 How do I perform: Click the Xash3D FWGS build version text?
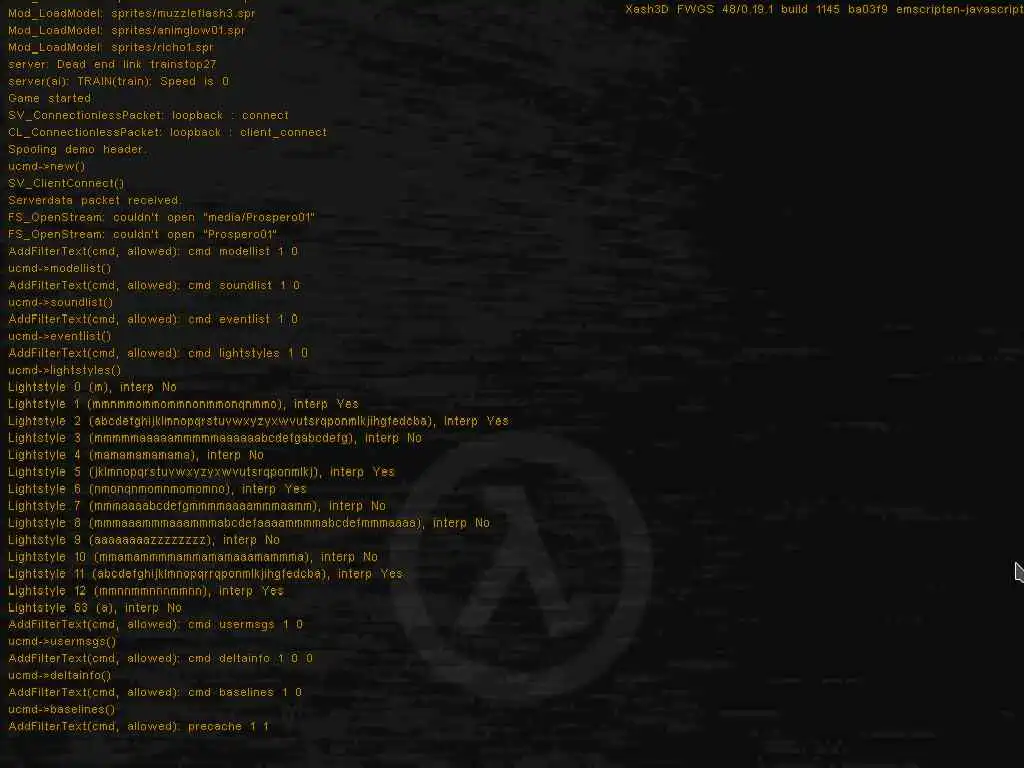824,10
